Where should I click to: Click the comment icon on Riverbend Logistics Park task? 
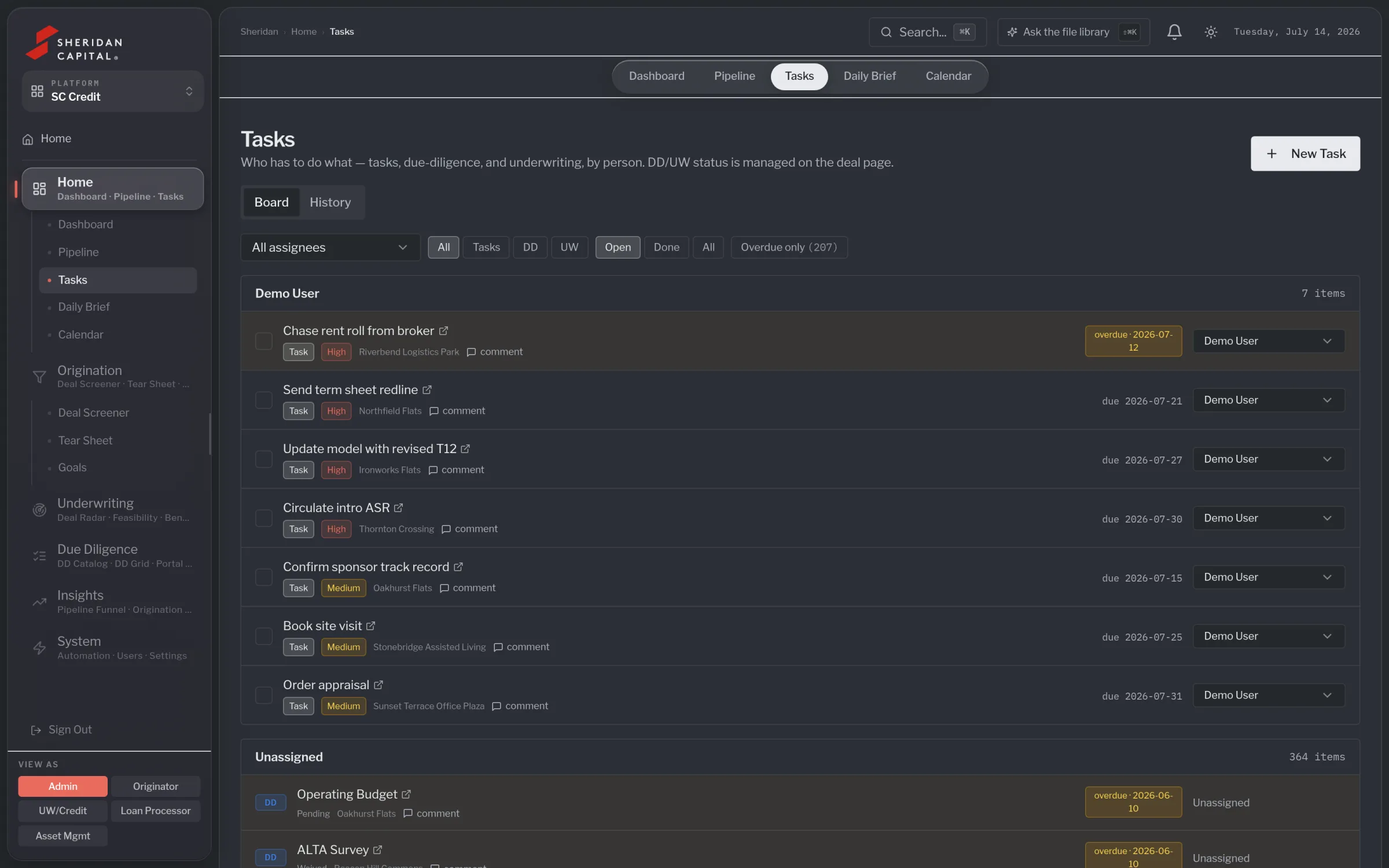(471, 352)
